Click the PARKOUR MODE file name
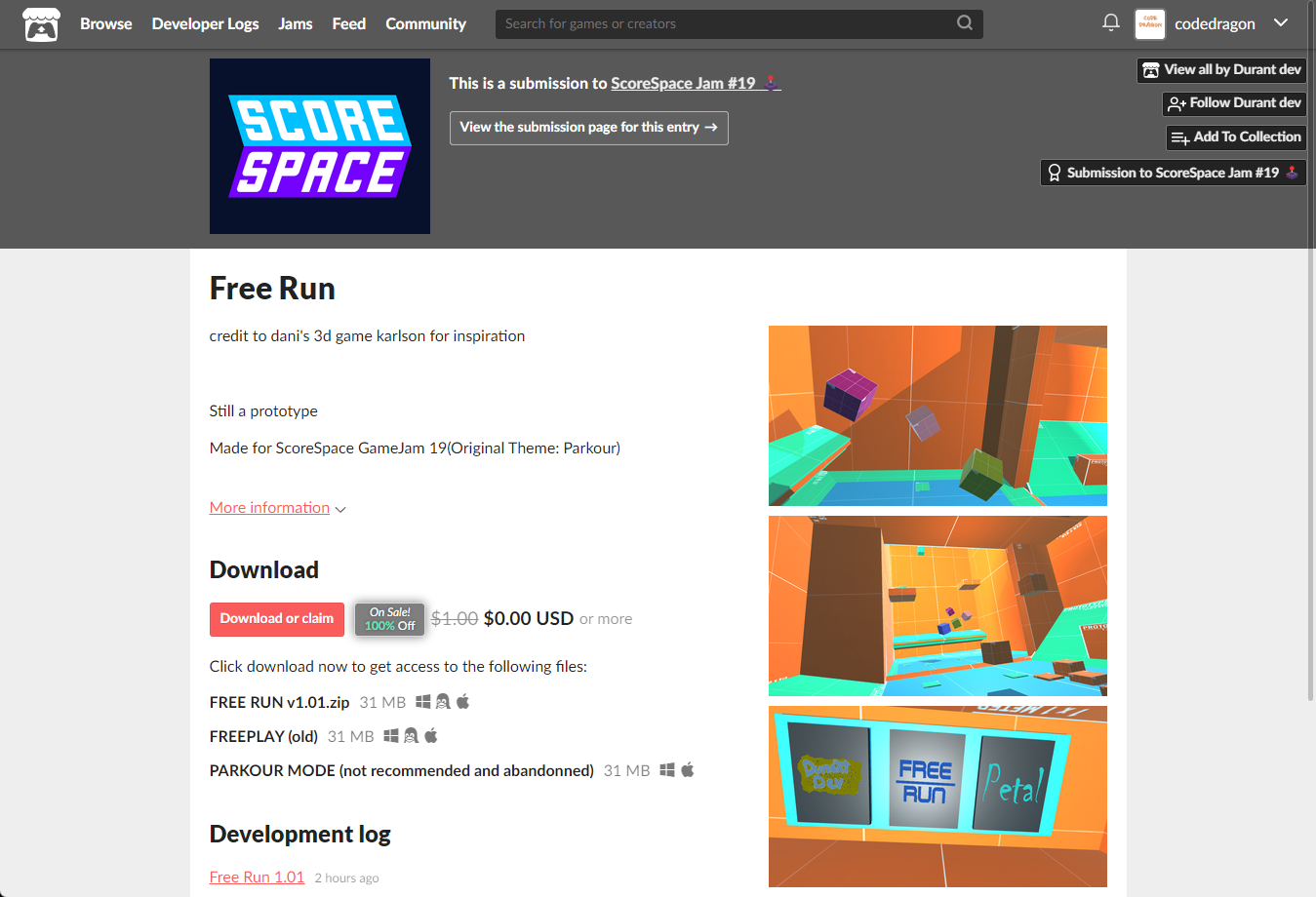Screen dimensions: 1316x897 pyautogui.click(x=401, y=770)
